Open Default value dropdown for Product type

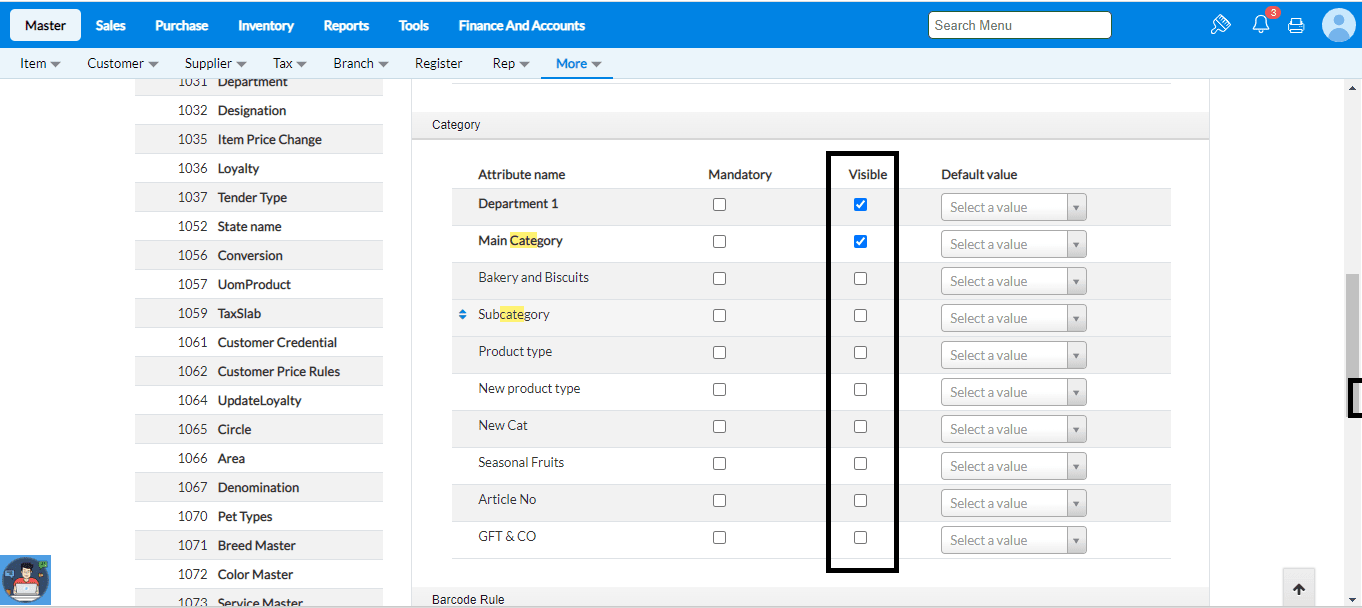[x=1013, y=356]
